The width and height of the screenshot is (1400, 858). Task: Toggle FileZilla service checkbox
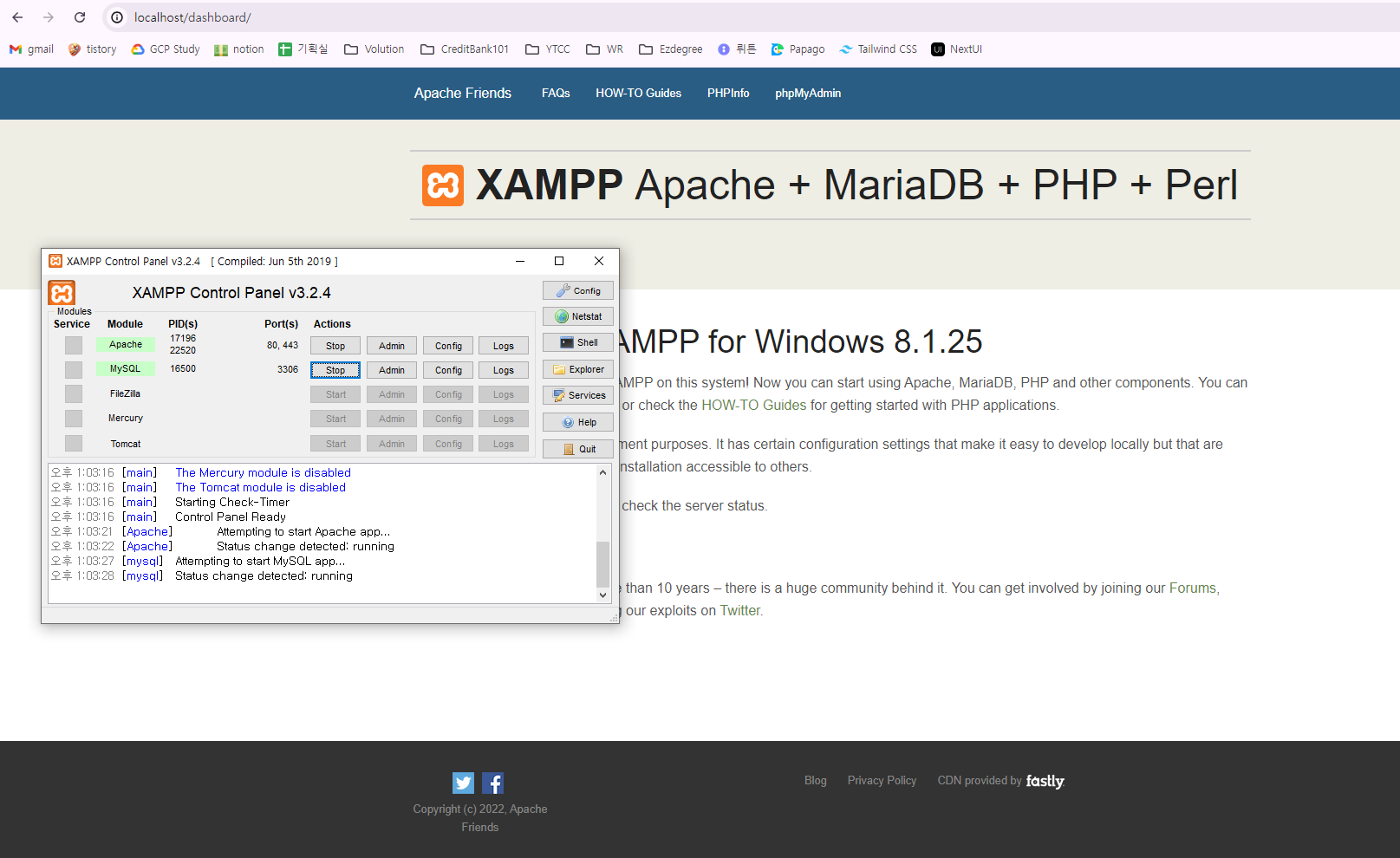point(74,393)
